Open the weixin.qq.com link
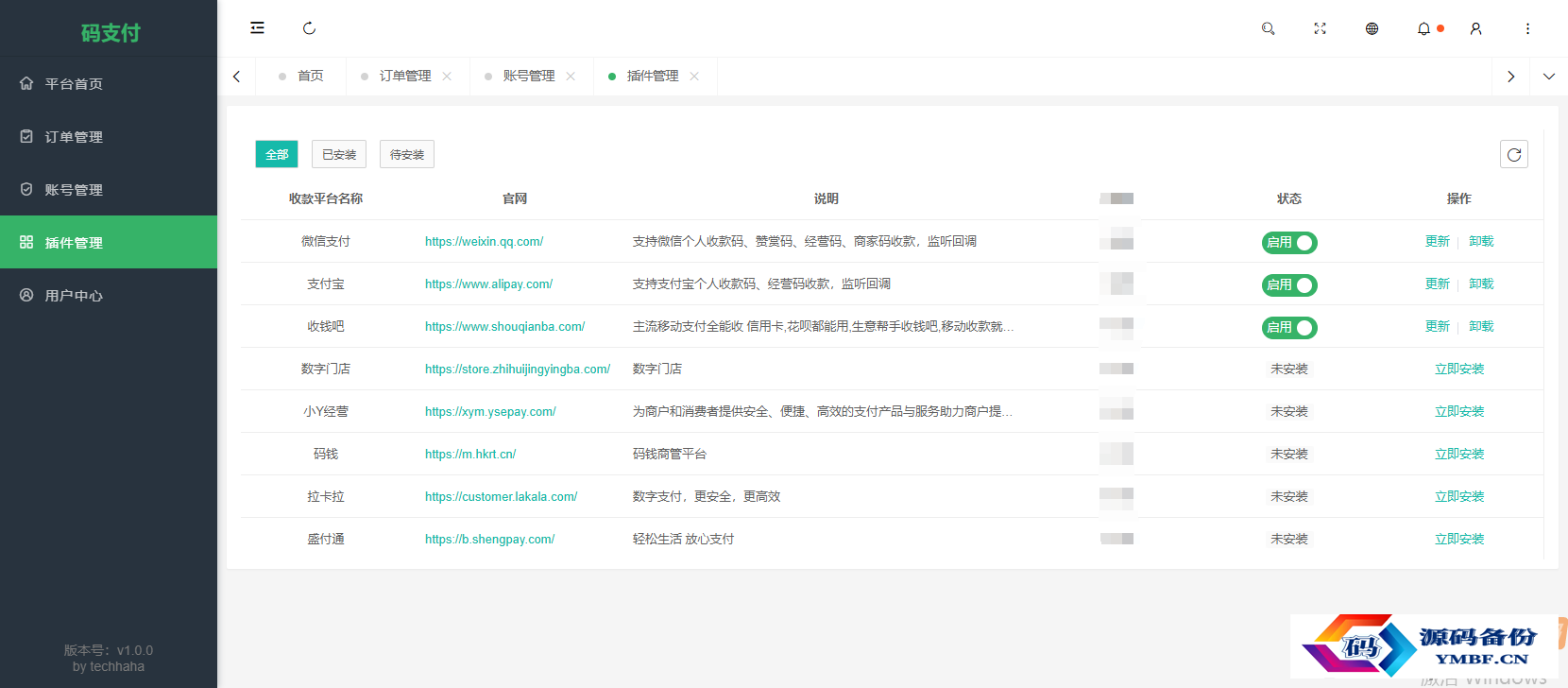 pyautogui.click(x=484, y=241)
